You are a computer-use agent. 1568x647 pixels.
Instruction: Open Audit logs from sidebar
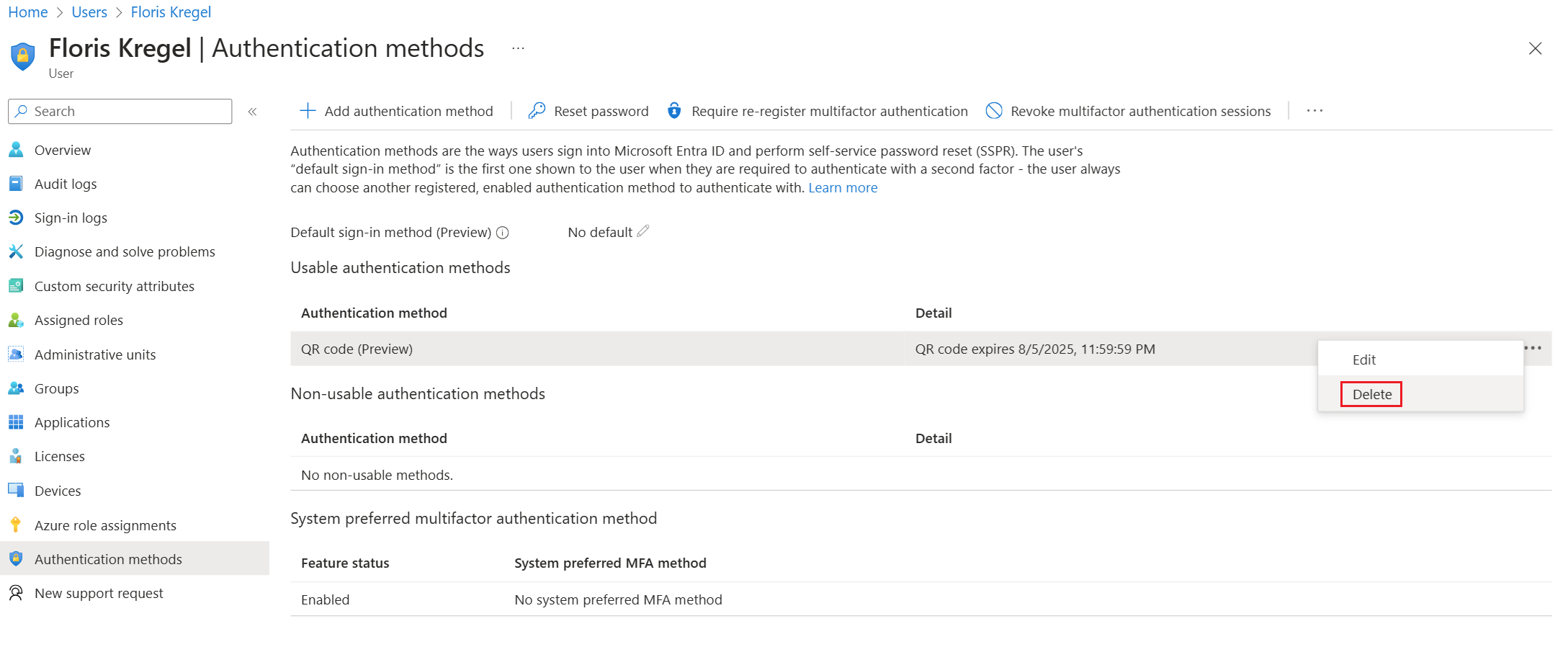click(65, 184)
